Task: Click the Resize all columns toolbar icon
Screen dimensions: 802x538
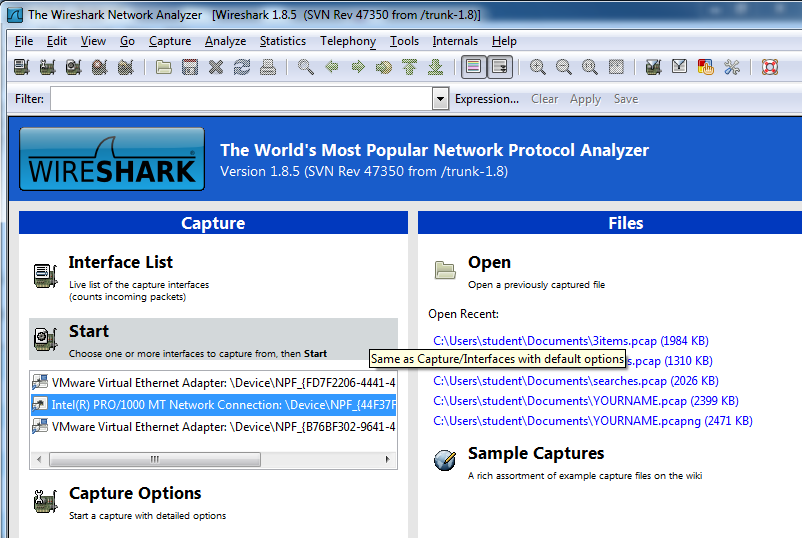Action: (616, 67)
